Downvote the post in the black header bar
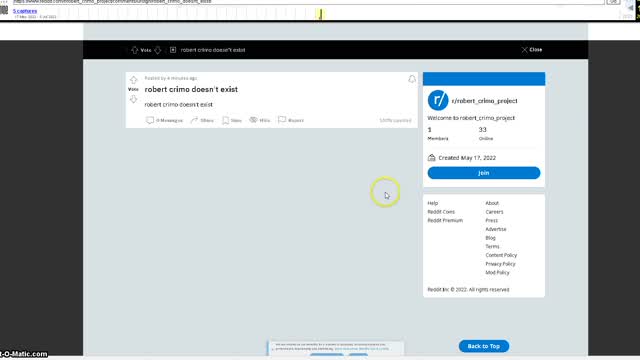The height and width of the screenshot is (360, 640). pos(158,50)
